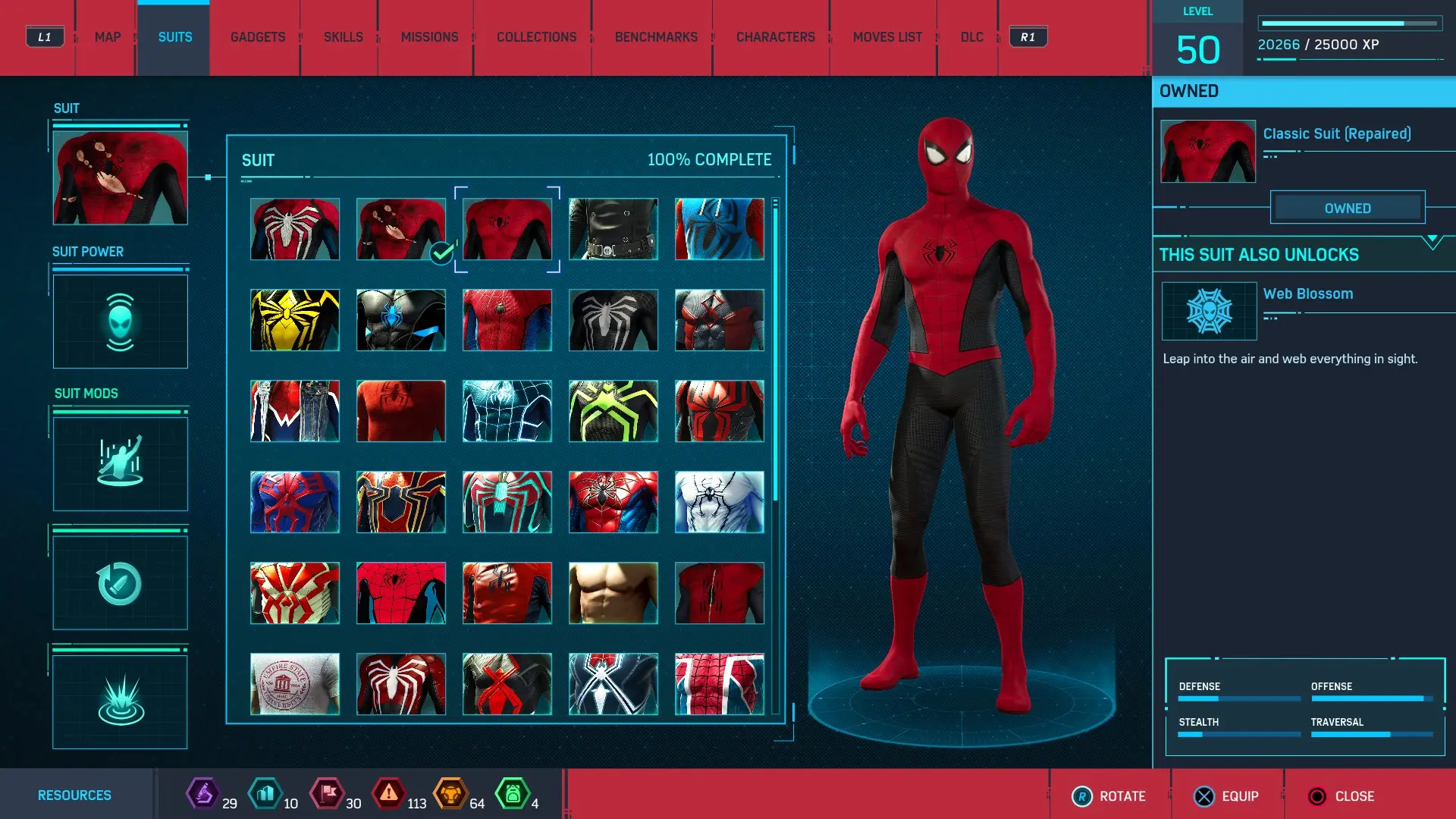Screen dimensions: 1456x819
Task: Click the suit grid scrollbar
Action: click(775, 353)
